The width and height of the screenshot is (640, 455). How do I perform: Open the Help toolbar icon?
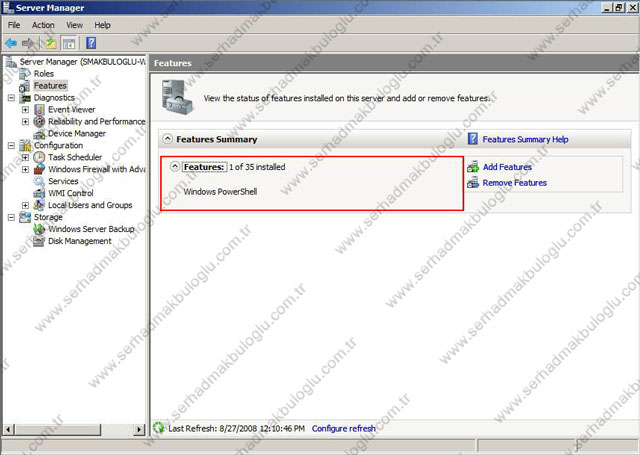click(x=91, y=43)
